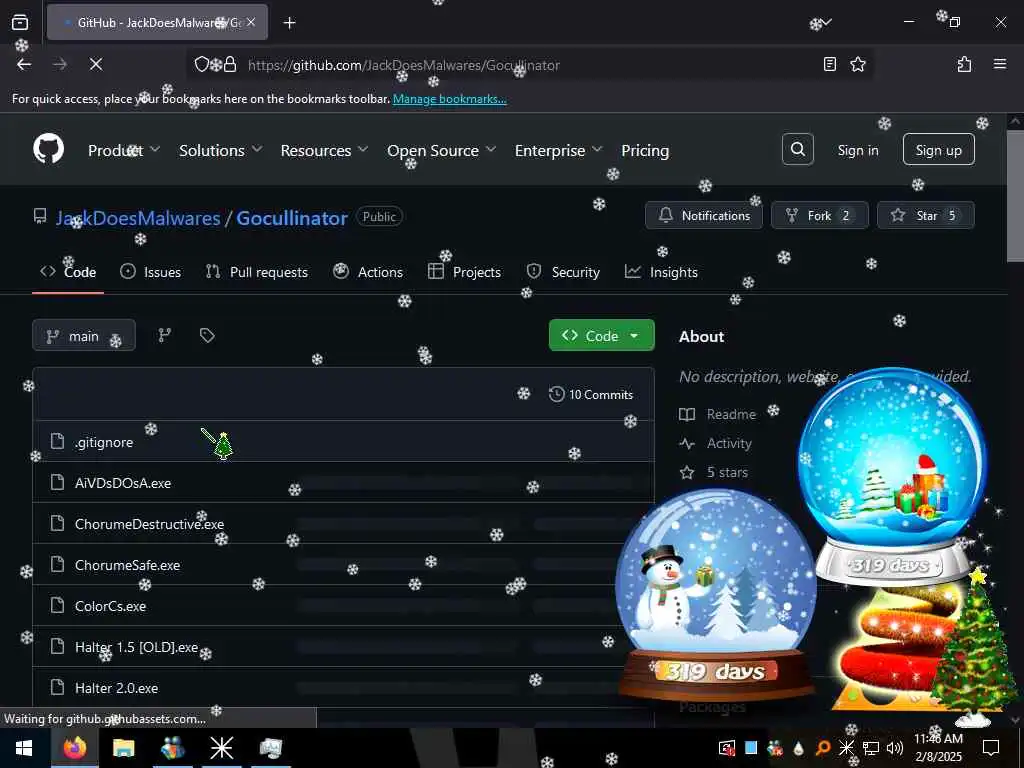Click the Firefox back arrow
Viewport: 1024px width, 768px height.
[24, 64]
